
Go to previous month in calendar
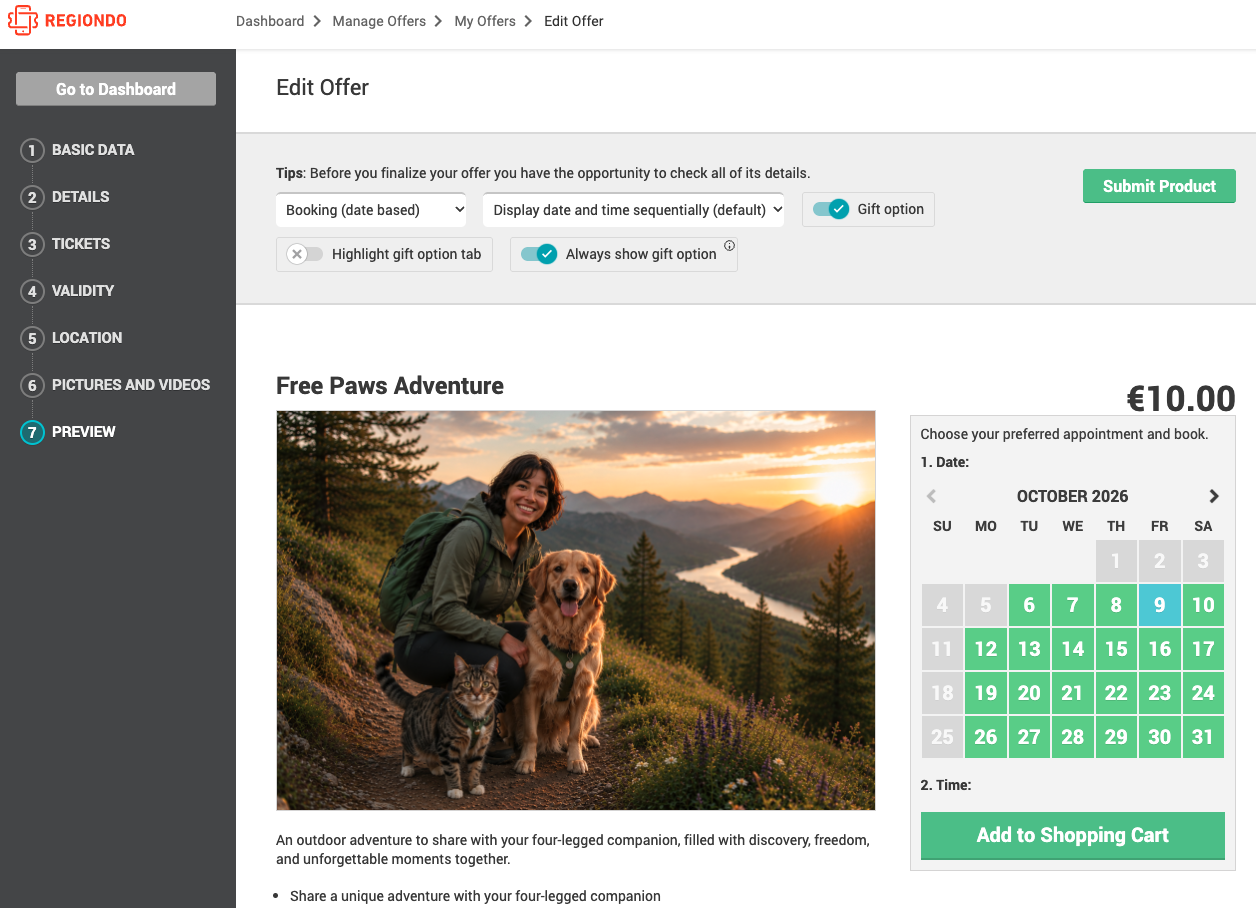(x=931, y=496)
